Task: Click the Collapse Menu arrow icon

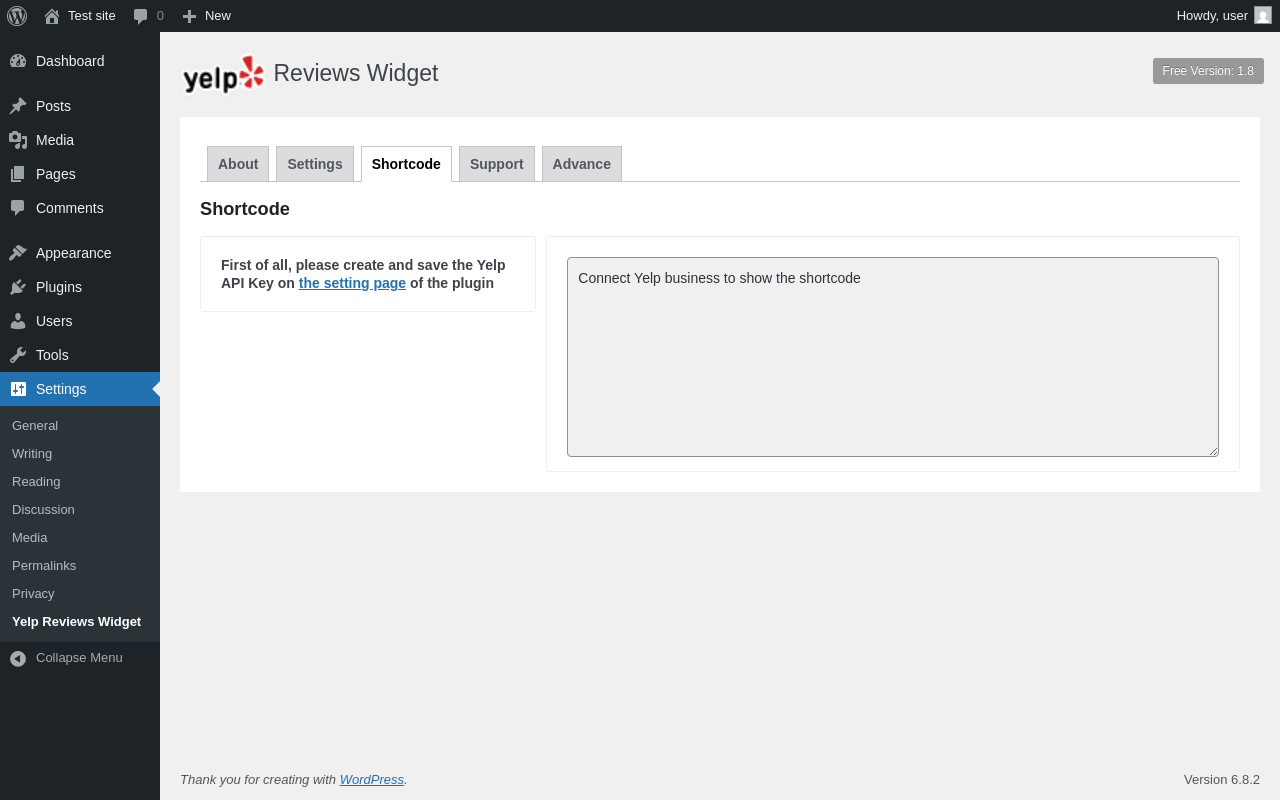Action: (x=18, y=658)
